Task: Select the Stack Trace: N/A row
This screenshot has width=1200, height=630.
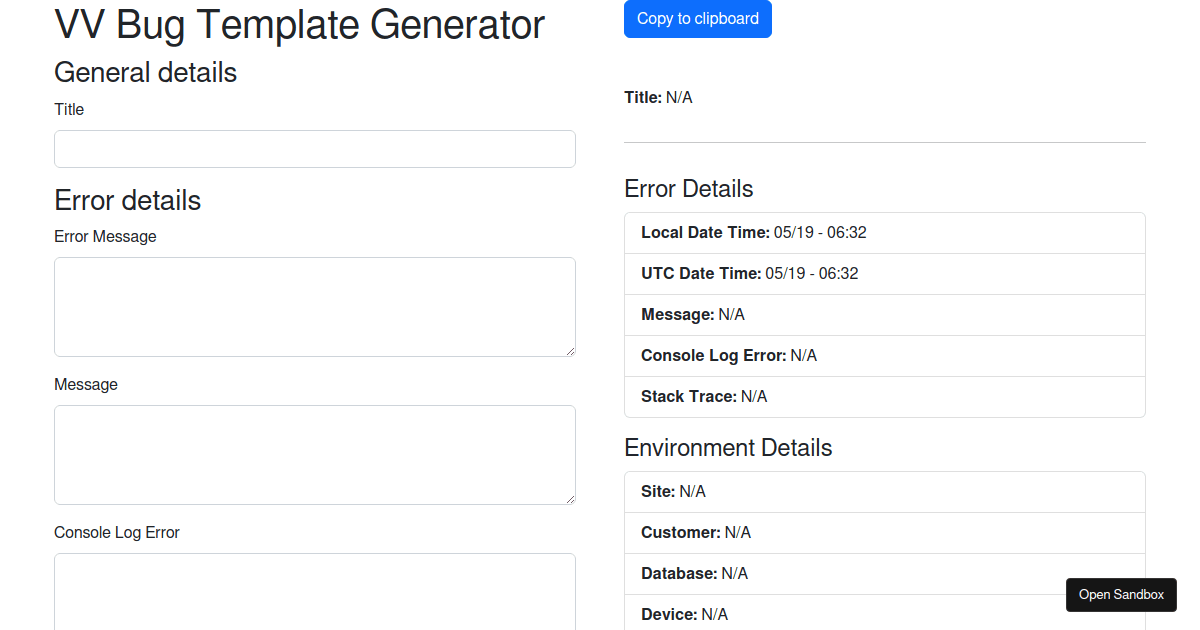Action: click(885, 397)
